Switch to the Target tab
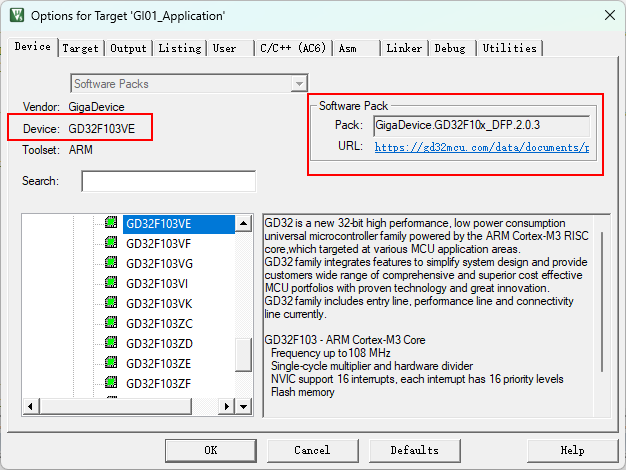This screenshot has width=626, height=470. [80, 48]
